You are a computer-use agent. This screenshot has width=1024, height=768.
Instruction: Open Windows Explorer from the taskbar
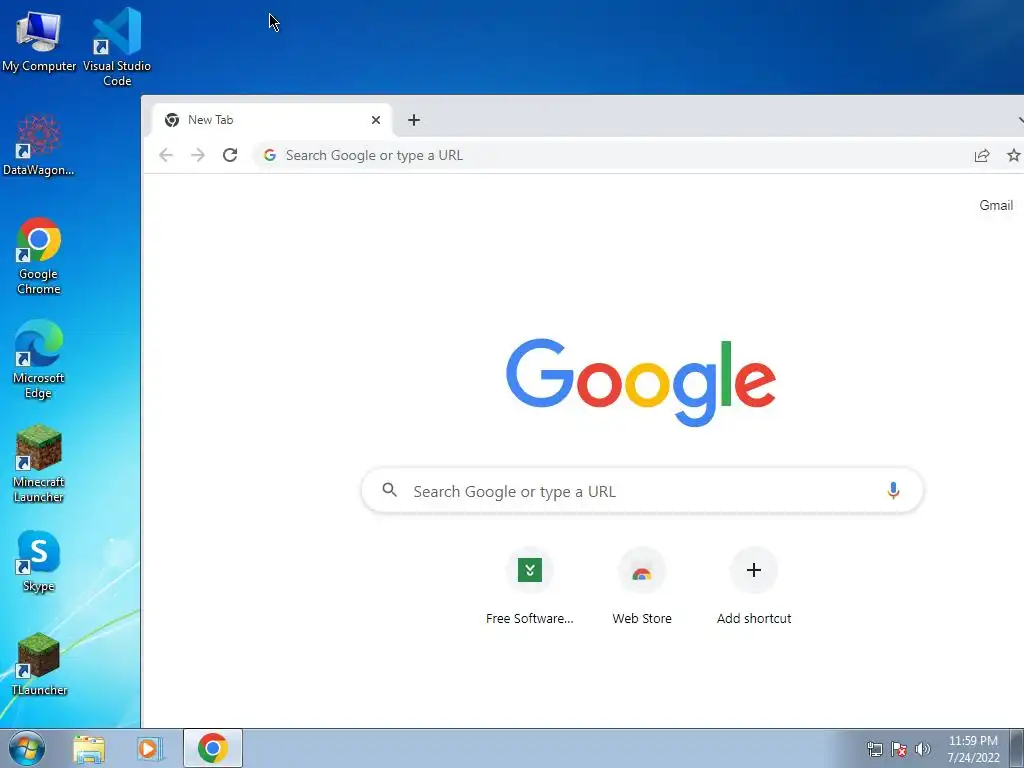pos(89,749)
